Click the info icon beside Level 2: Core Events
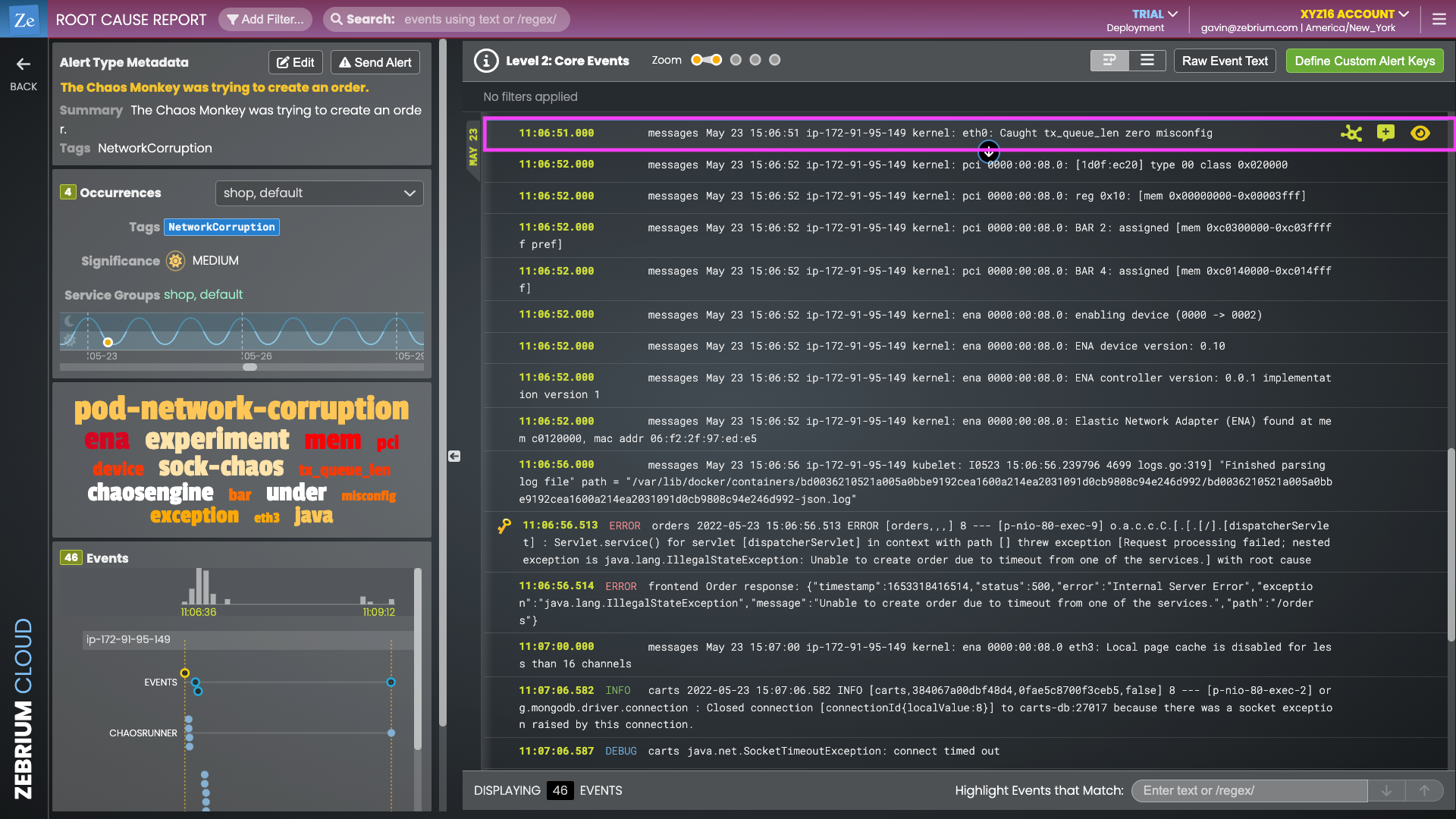Image resolution: width=1456 pixels, height=819 pixels. click(x=486, y=61)
